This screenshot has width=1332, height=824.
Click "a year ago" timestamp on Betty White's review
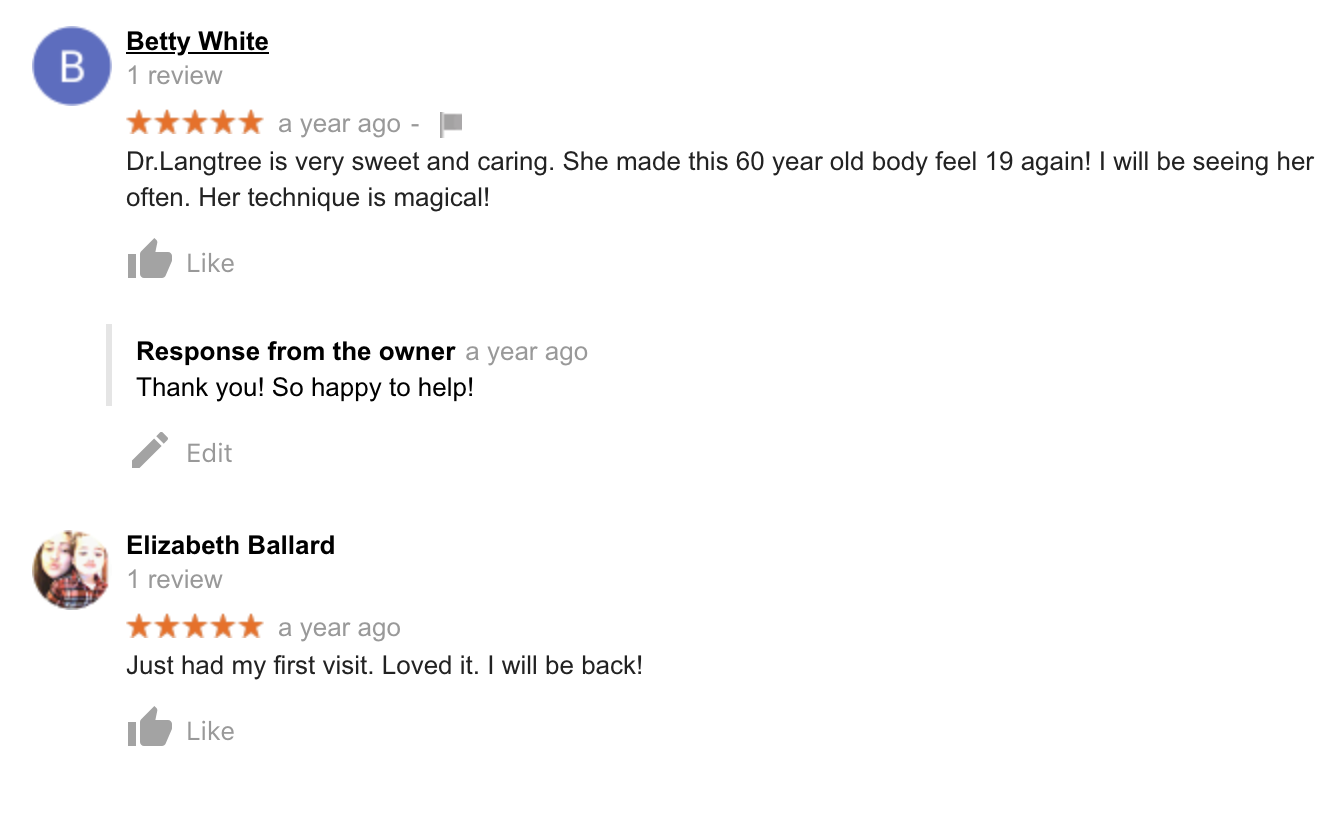339,124
